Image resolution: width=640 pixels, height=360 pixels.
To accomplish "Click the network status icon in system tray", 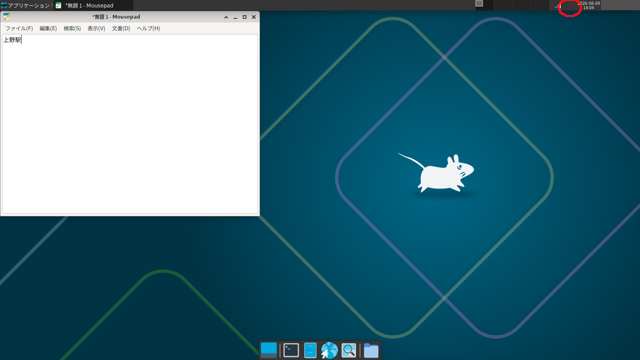I will (558, 6).
